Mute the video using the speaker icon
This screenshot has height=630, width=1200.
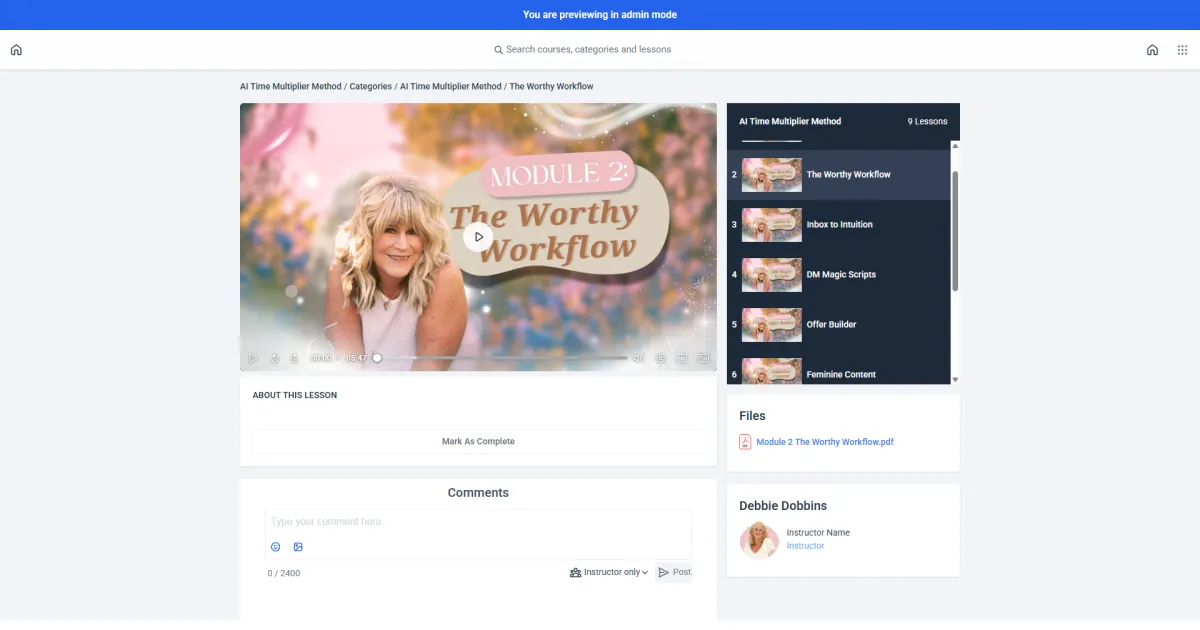coord(638,358)
